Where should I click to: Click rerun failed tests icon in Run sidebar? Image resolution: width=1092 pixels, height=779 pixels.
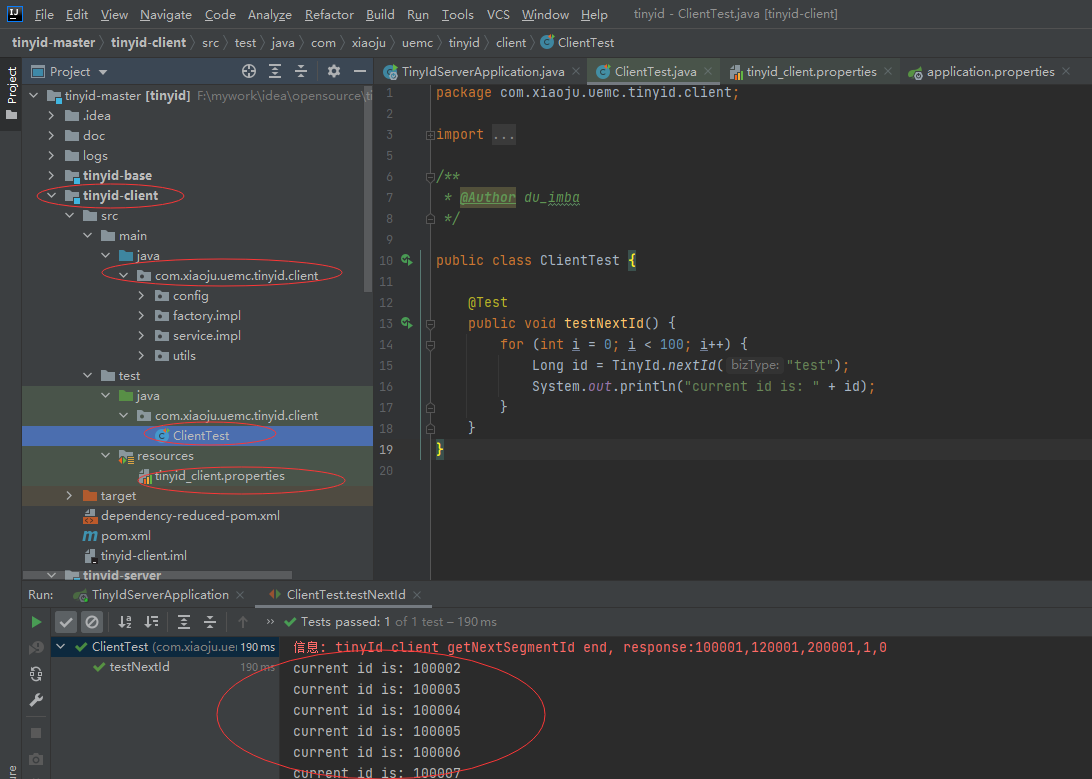coord(36,647)
